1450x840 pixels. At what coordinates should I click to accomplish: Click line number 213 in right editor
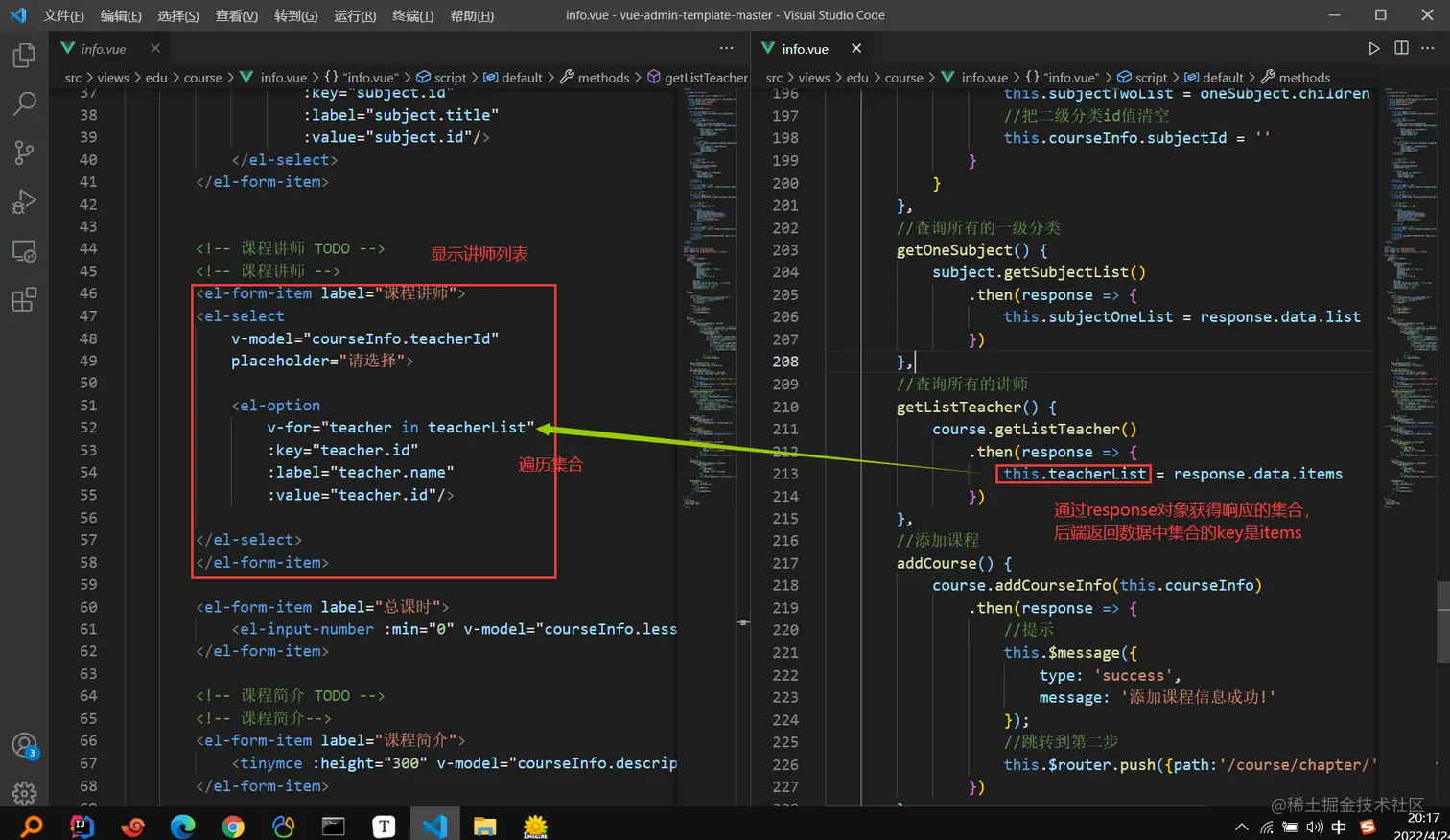click(785, 474)
